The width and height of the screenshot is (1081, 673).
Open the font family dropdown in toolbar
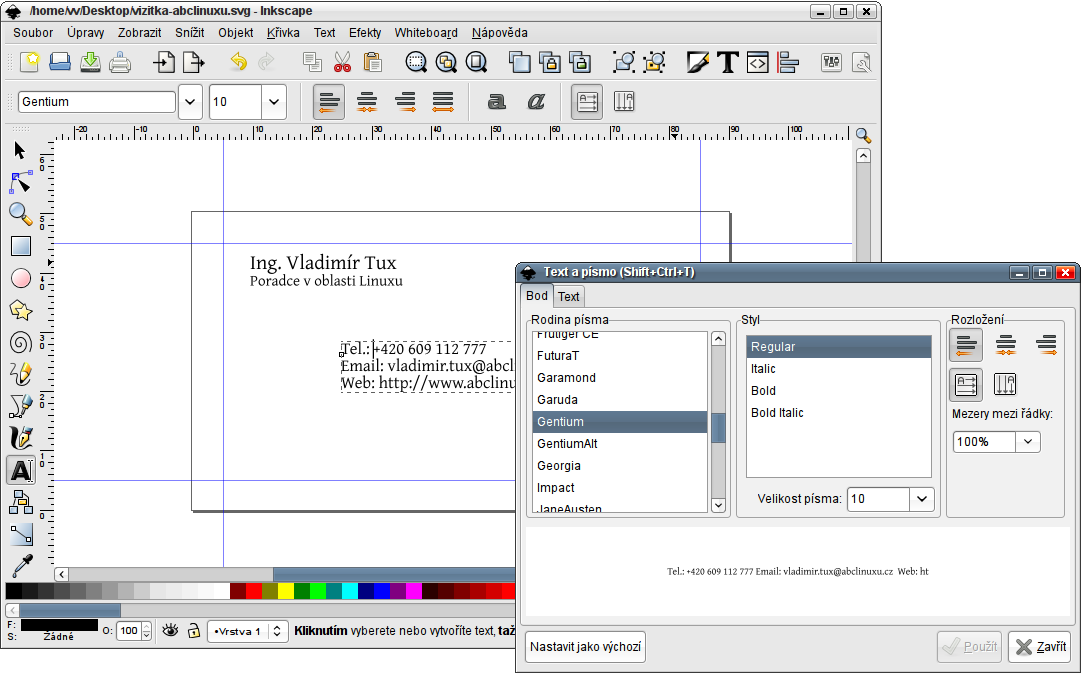[x=190, y=102]
